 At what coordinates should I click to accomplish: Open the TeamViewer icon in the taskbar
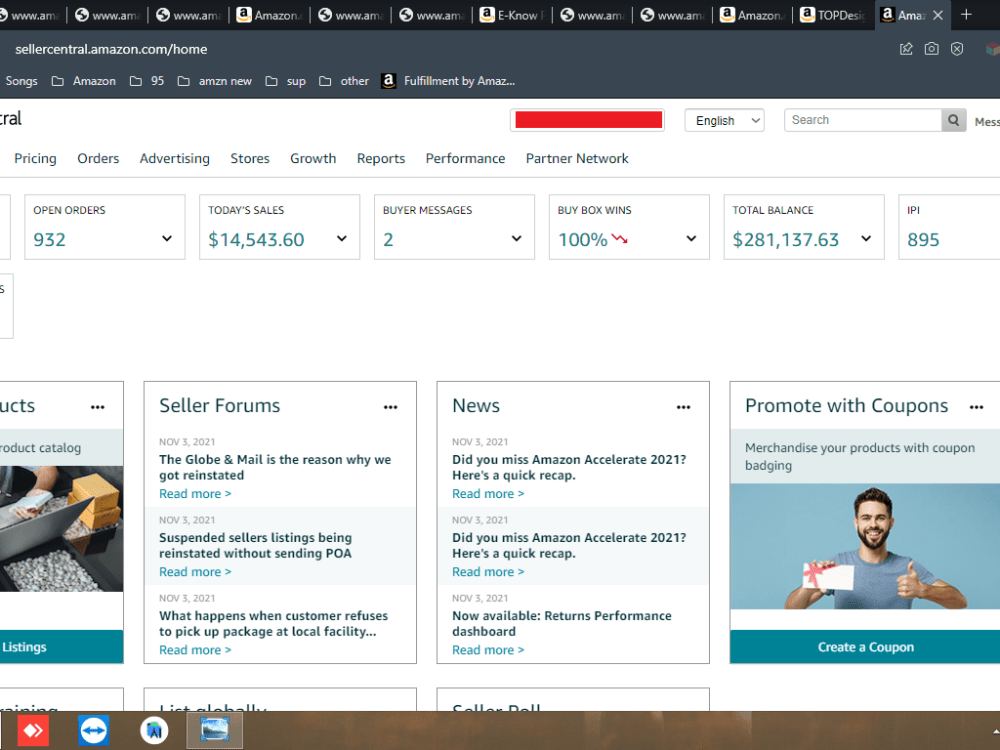(94, 730)
